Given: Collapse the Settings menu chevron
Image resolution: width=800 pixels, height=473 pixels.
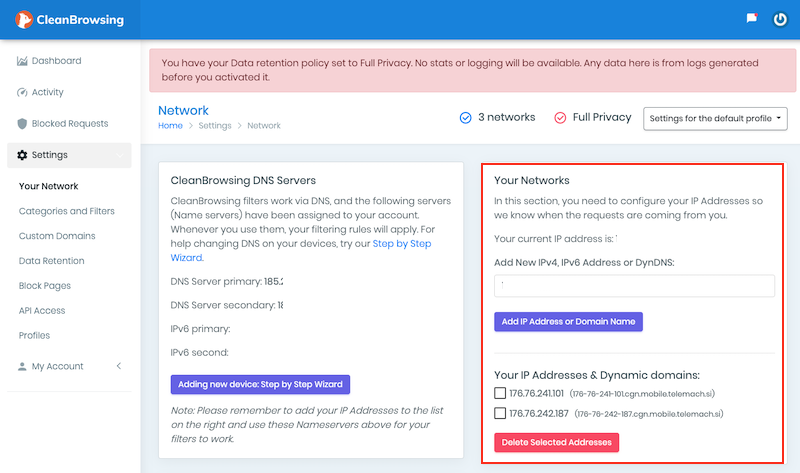Looking at the screenshot, I should coord(119,155).
